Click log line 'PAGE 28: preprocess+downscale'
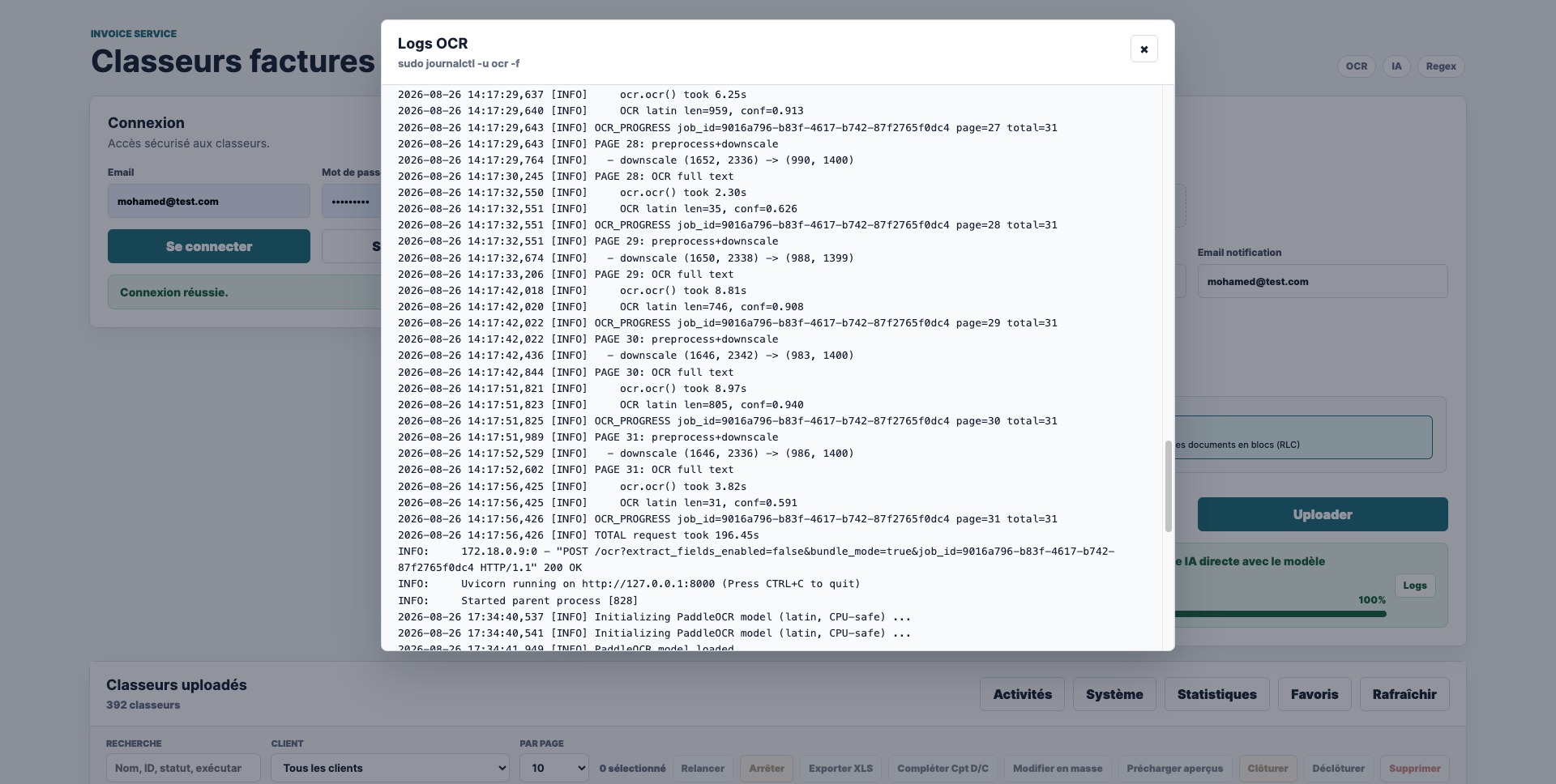Viewport: 1556px width, 784px height. pos(588,144)
